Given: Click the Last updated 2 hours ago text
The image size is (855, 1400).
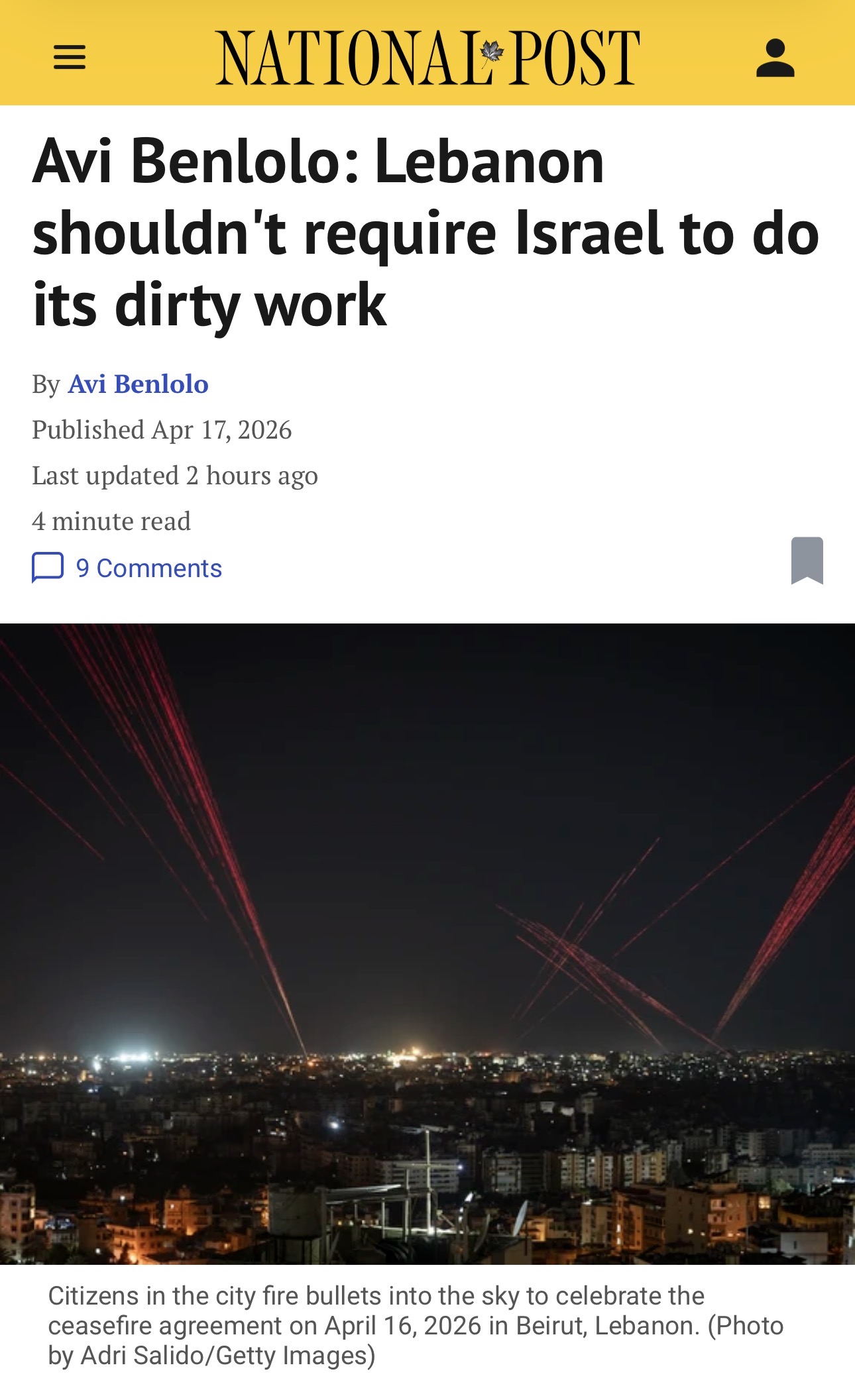Looking at the screenshot, I should coord(175,476).
